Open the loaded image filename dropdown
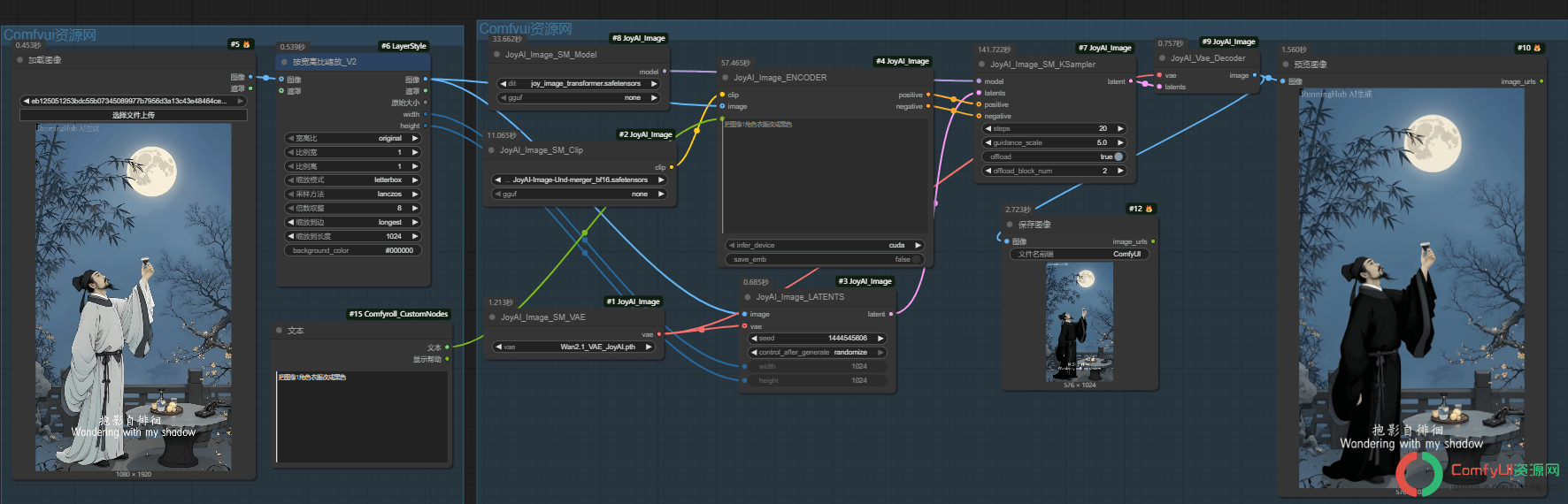The height and width of the screenshot is (504, 1568). 133,101
